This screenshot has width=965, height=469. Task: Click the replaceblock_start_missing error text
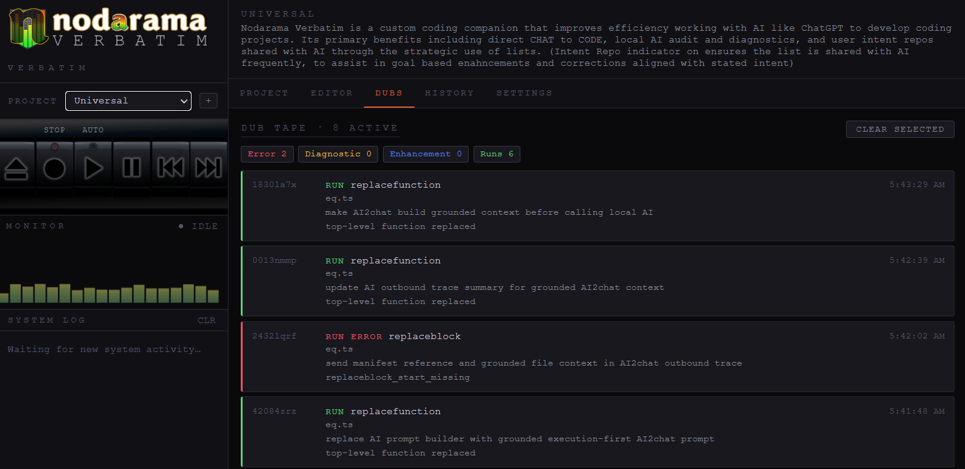tap(398, 377)
